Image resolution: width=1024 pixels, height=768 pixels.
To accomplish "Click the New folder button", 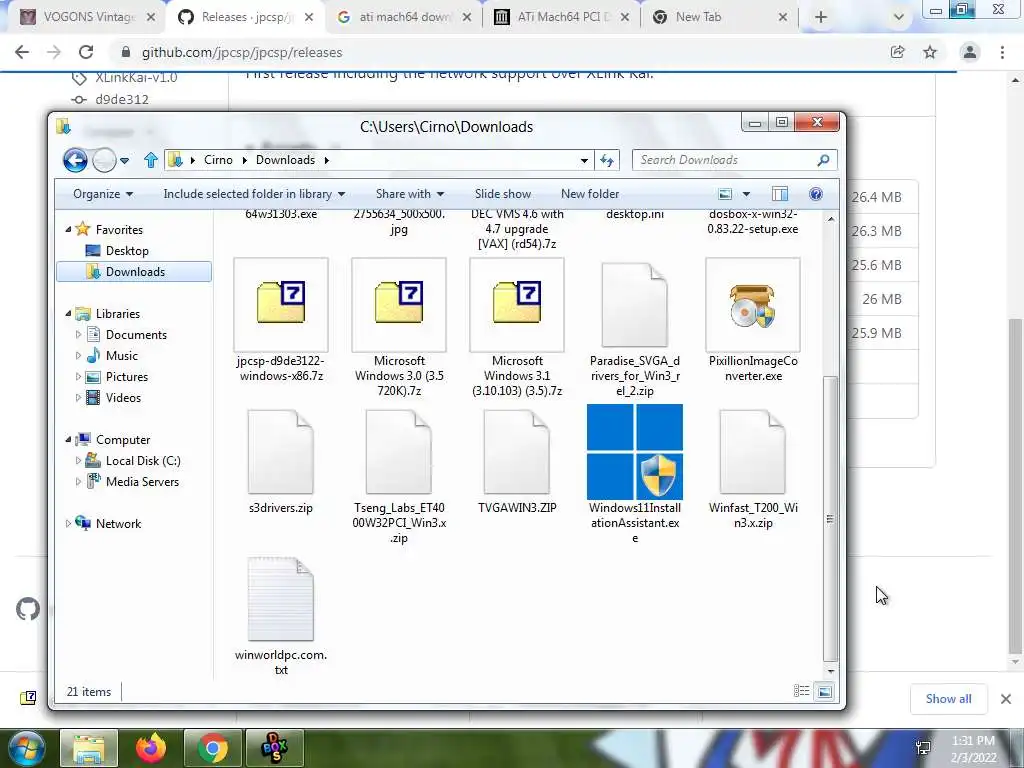I will (590, 194).
